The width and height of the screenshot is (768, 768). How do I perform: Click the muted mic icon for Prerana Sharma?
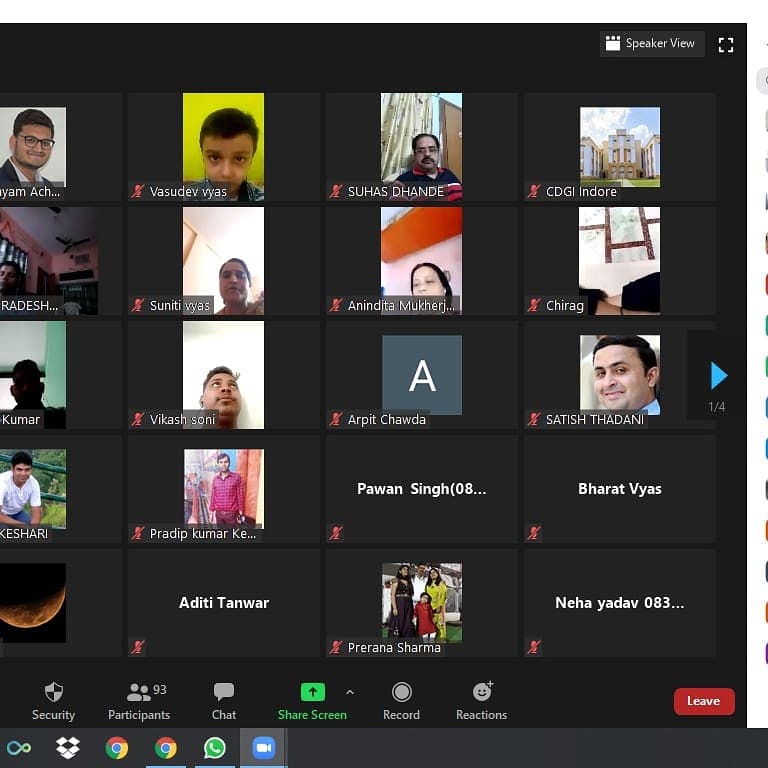(336, 647)
